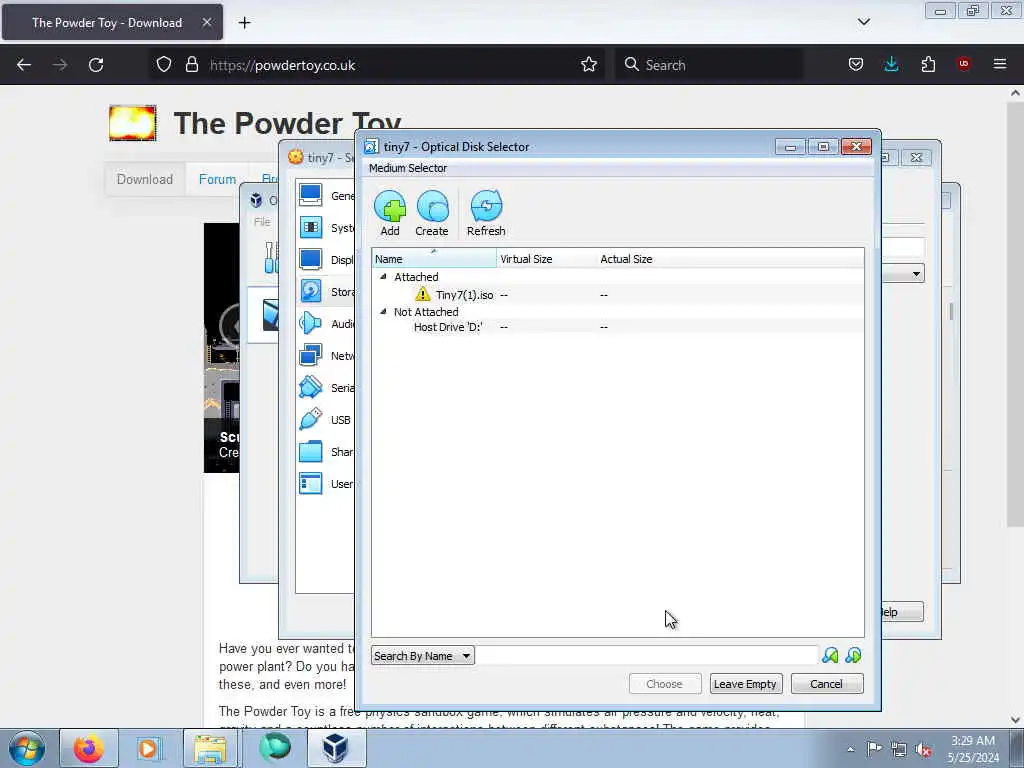Sort by the Virtual Size column header
The height and width of the screenshot is (768, 1024).
(x=546, y=259)
